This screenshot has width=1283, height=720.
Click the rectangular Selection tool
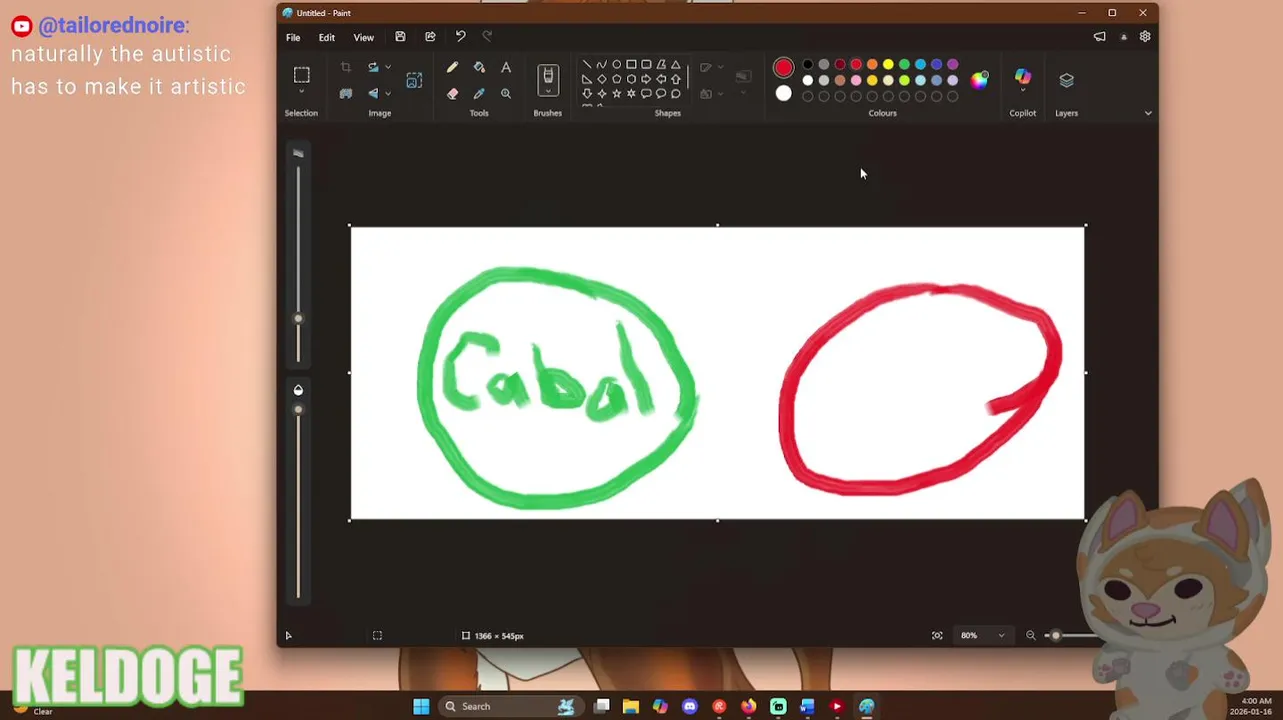coord(301,75)
